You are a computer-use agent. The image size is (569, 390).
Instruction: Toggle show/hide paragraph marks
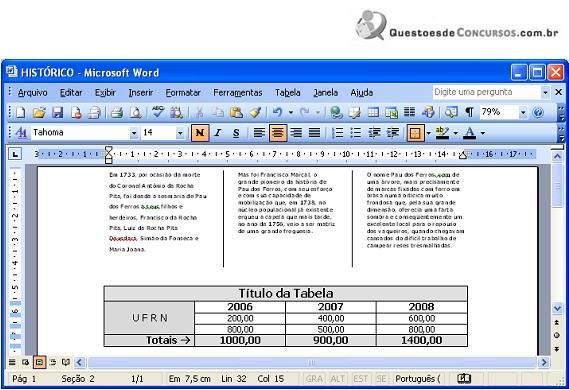pos(469,112)
